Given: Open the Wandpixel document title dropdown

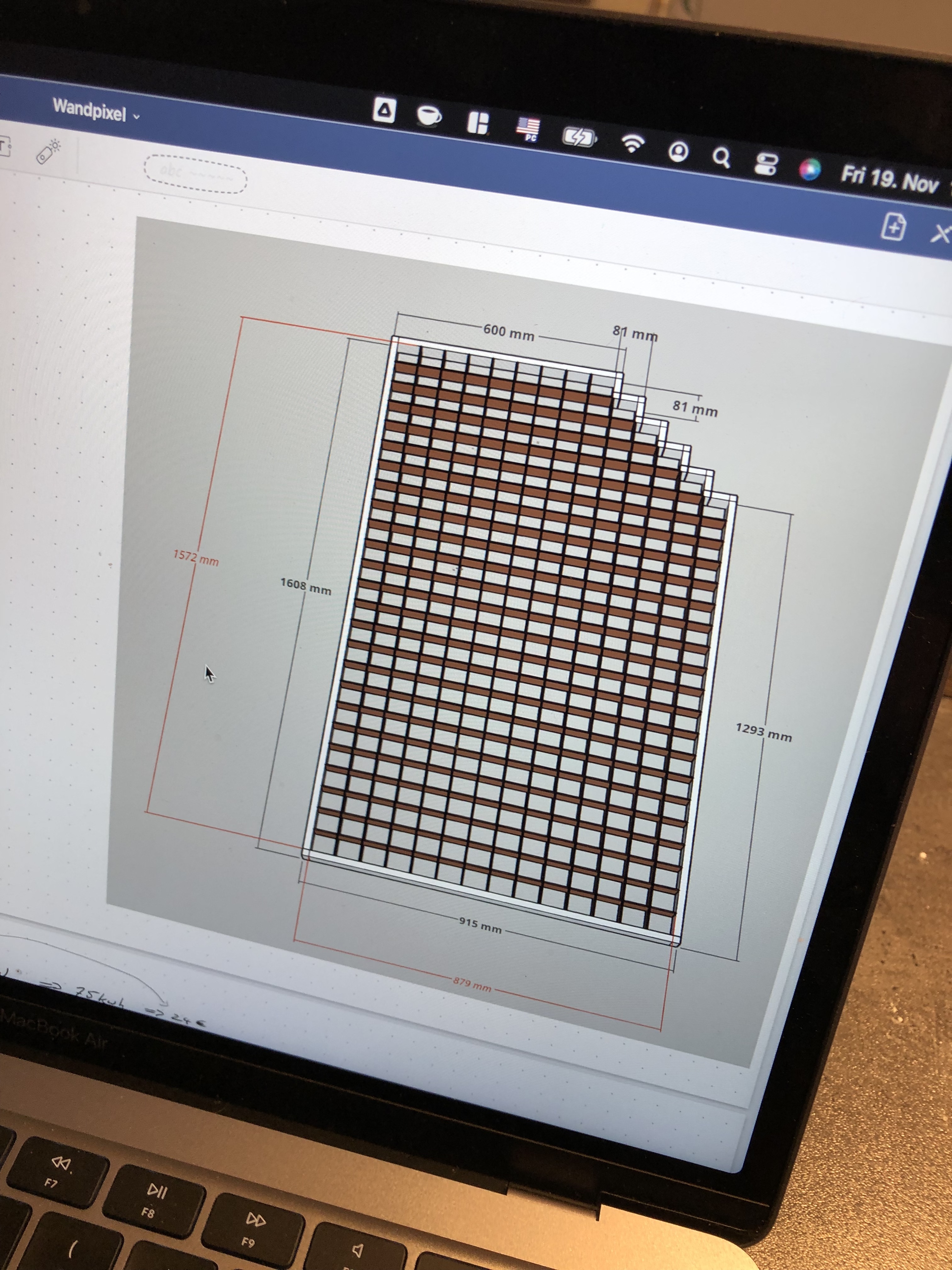Looking at the screenshot, I should coord(96,110).
